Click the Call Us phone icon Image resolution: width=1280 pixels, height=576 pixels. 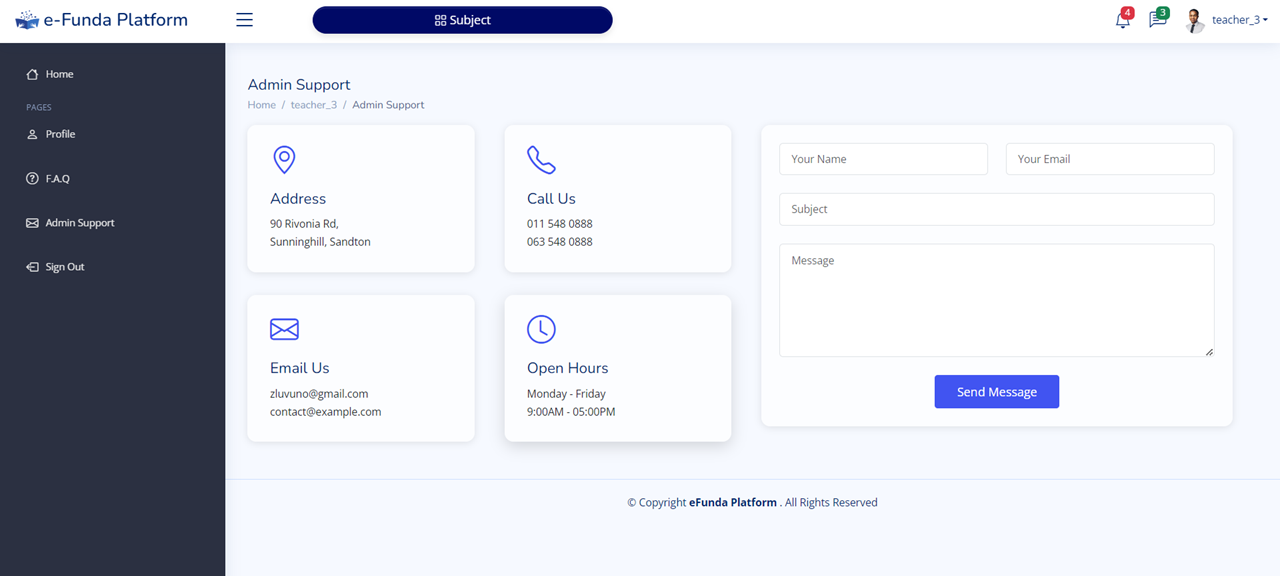click(x=541, y=160)
